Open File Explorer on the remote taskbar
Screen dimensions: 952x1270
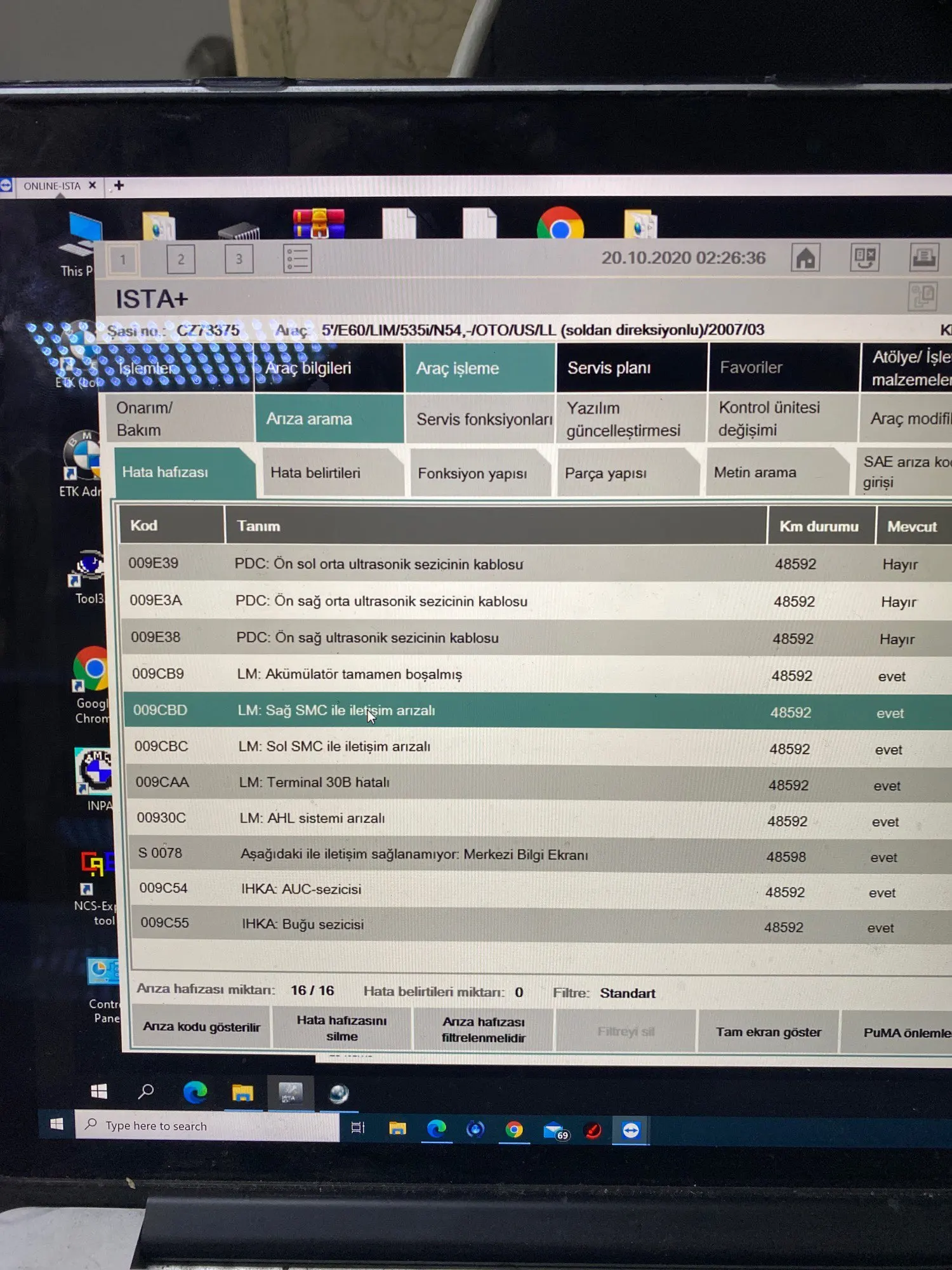pyautogui.click(x=242, y=1093)
